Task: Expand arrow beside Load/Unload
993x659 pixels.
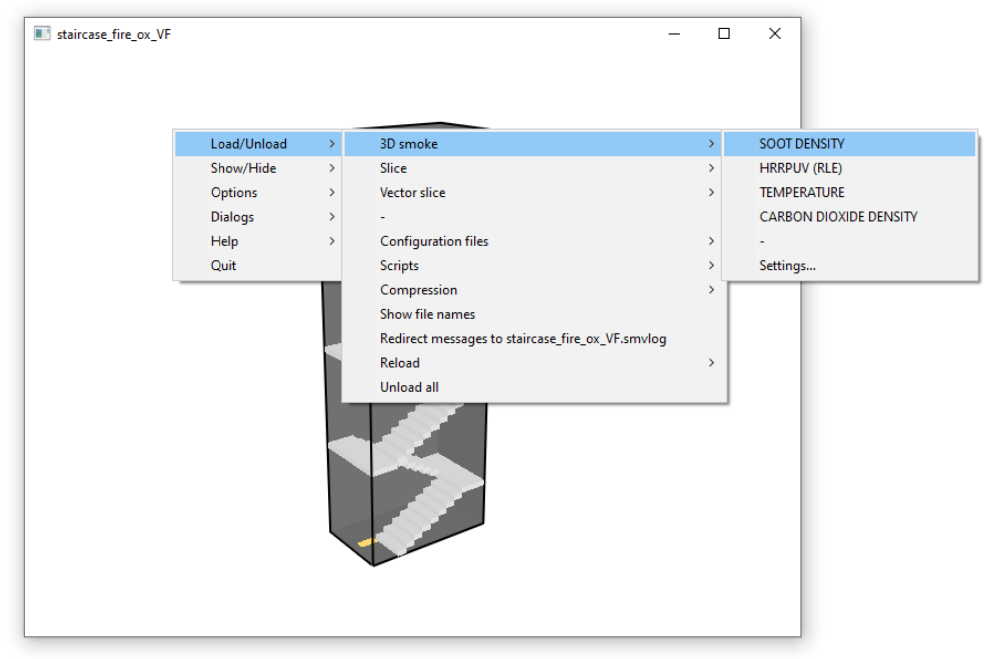Action: pos(332,144)
